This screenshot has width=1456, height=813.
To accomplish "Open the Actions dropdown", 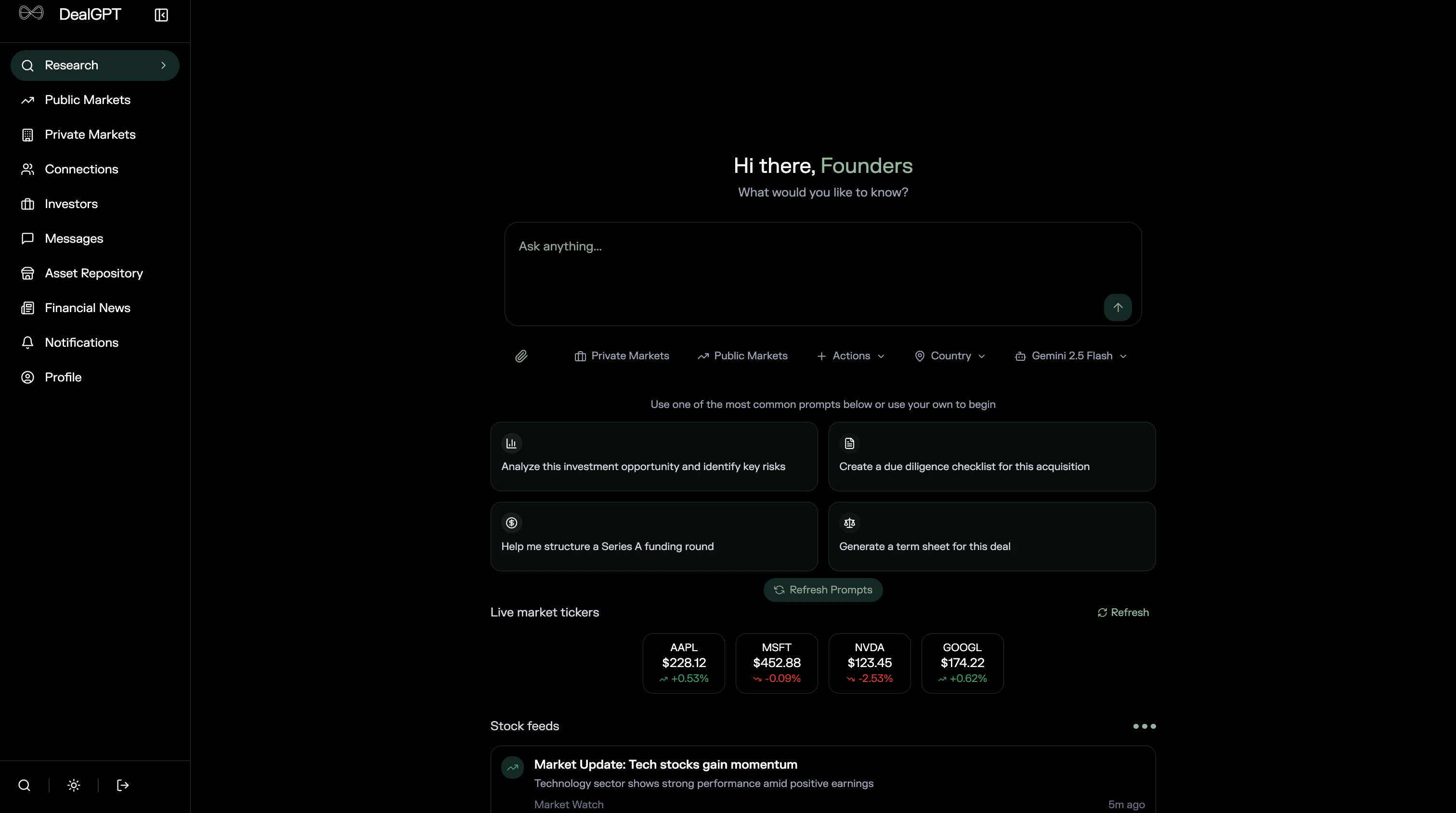I will (850, 355).
